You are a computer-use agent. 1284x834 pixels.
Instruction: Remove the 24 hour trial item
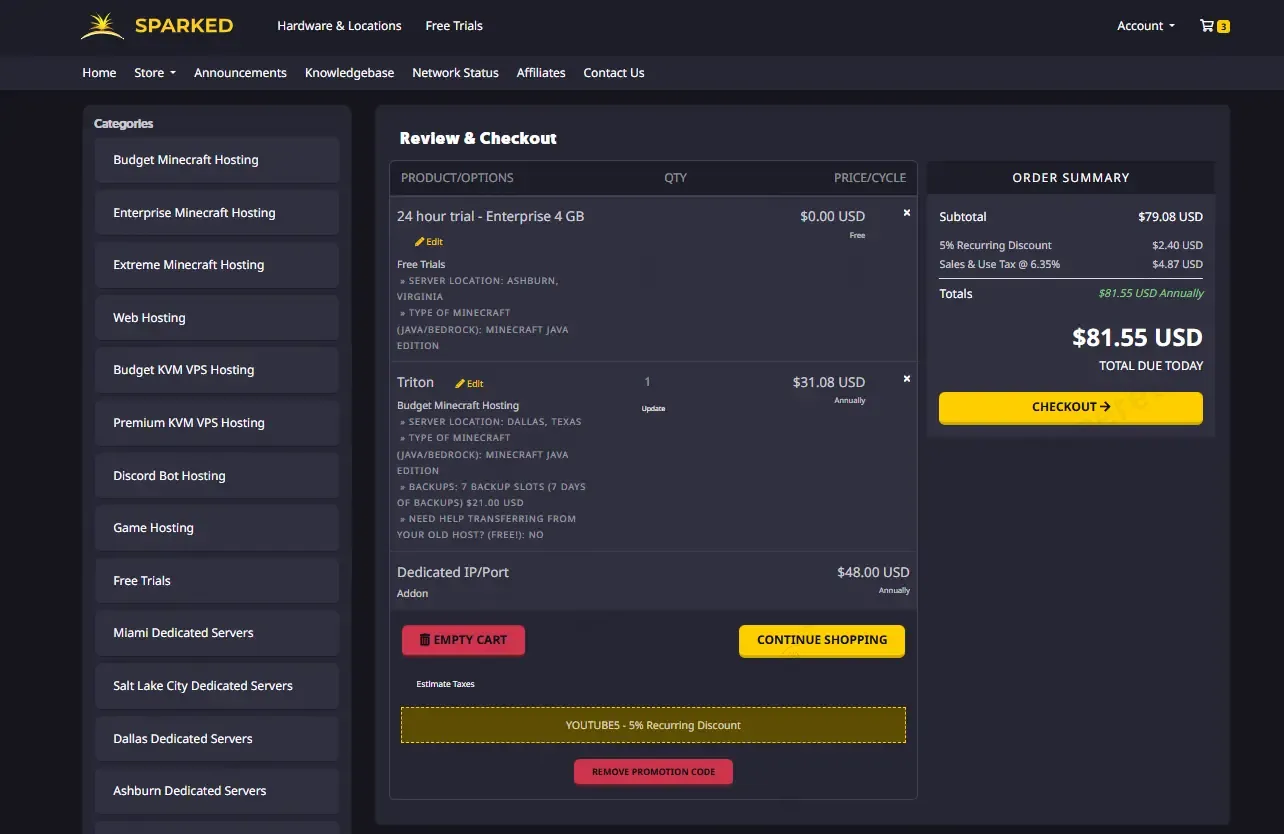(x=907, y=213)
